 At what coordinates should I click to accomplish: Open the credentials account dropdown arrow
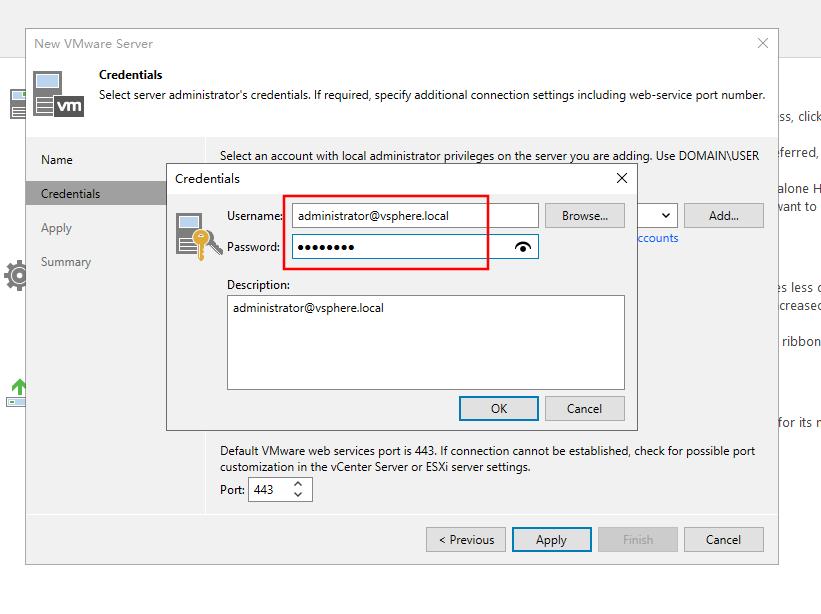(665, 216)
